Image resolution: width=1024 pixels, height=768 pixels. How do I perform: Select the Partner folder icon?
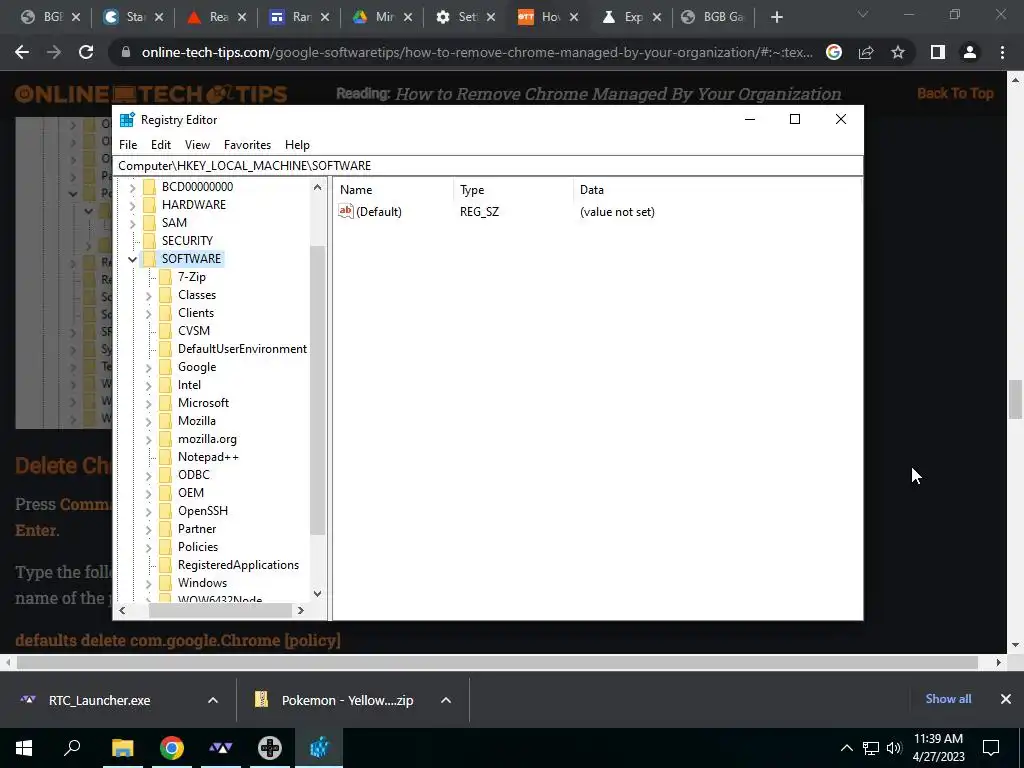click(x=166, y=529)
